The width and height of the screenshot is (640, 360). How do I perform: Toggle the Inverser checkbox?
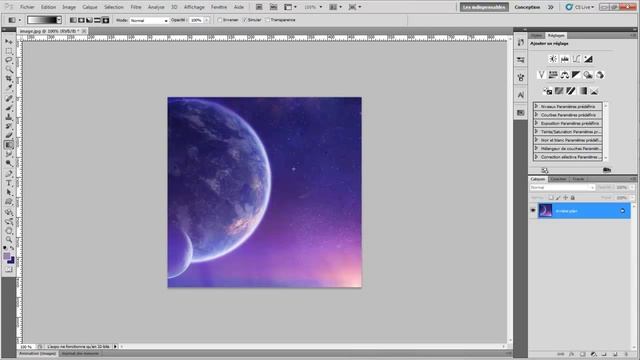tap(220, 20)
